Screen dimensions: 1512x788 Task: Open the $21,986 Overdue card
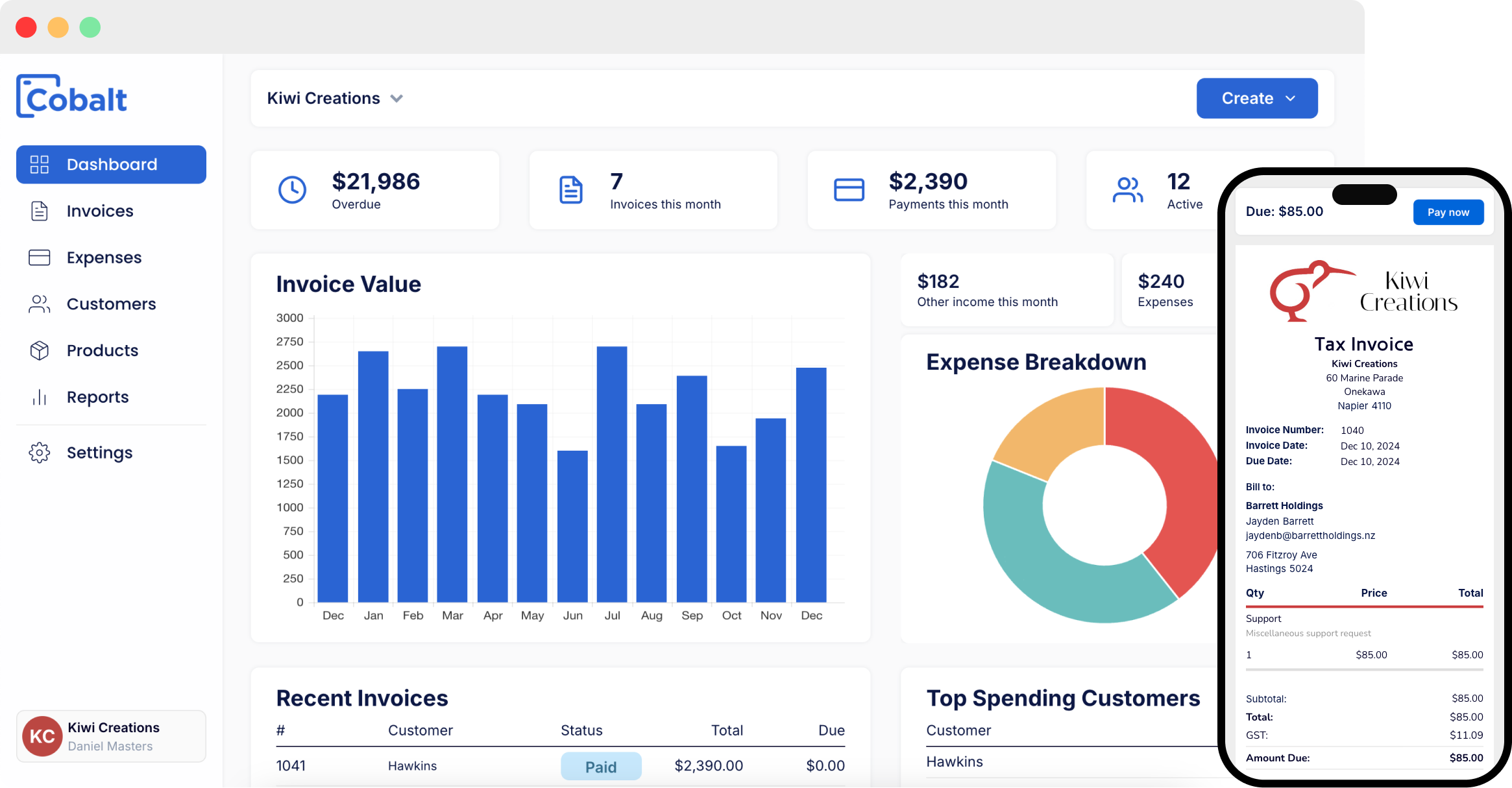click(x=375, y=190)
